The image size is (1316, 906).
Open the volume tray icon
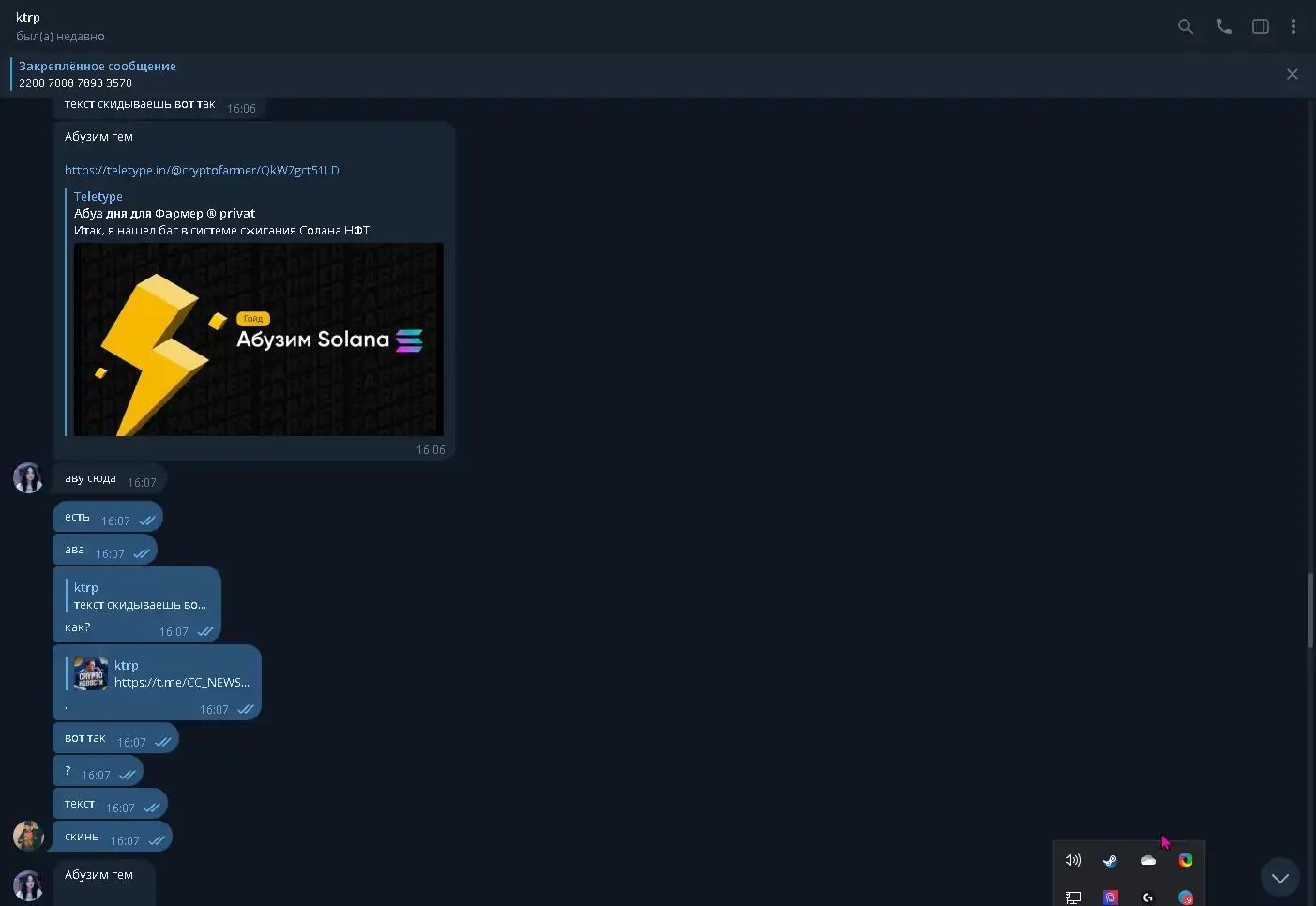click(x=1073, y=860)
